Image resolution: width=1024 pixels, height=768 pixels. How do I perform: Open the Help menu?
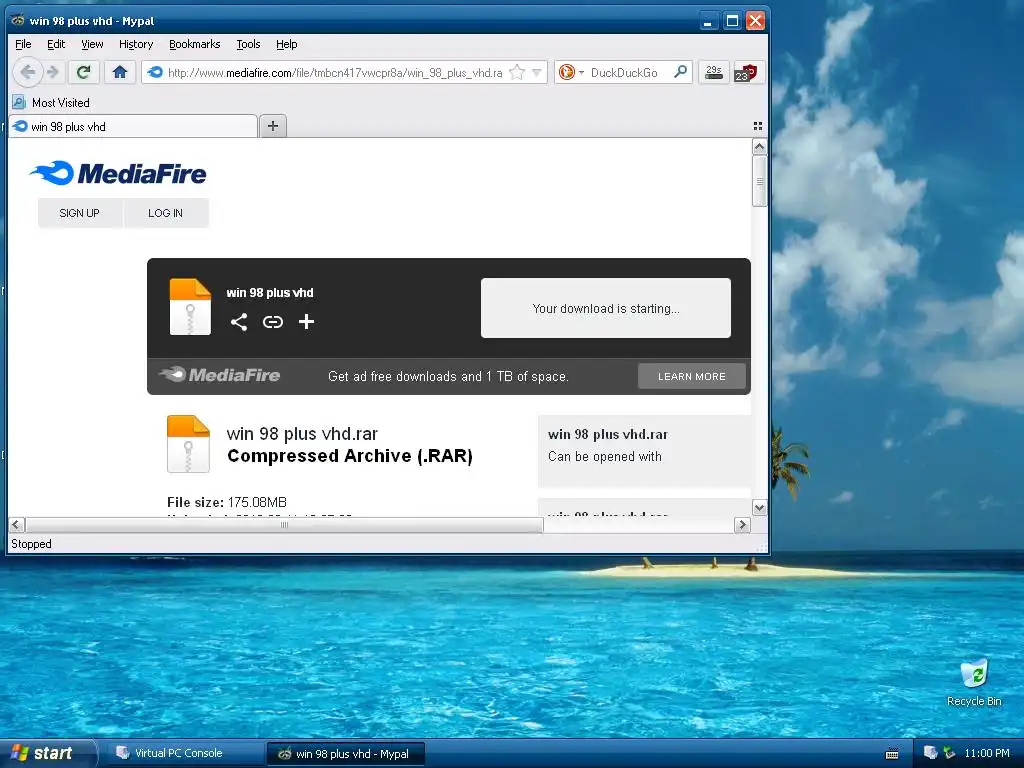(x=287, y=44)
